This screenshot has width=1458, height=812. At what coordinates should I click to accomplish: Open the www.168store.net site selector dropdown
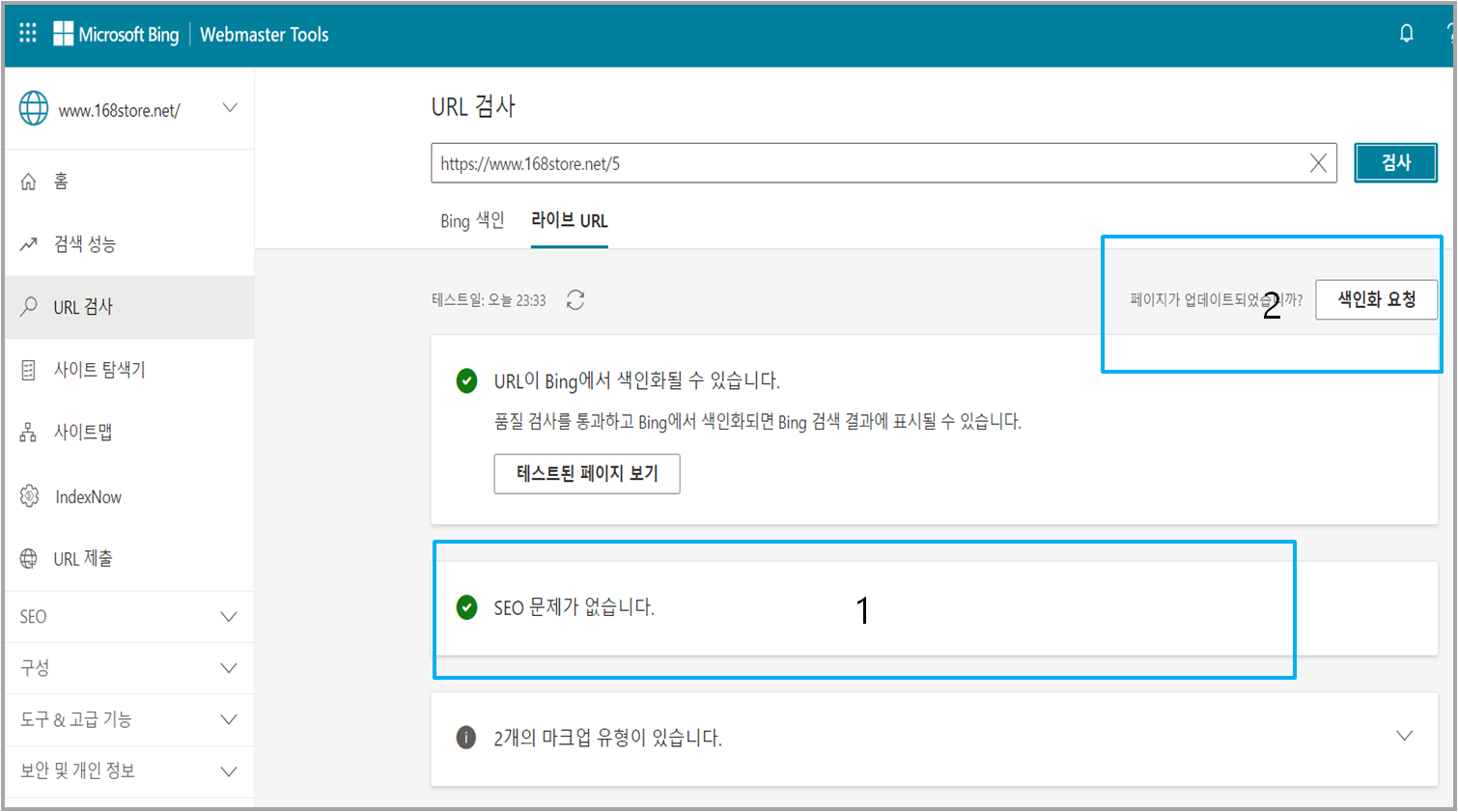pyautogui.click(x=230, y=108)
